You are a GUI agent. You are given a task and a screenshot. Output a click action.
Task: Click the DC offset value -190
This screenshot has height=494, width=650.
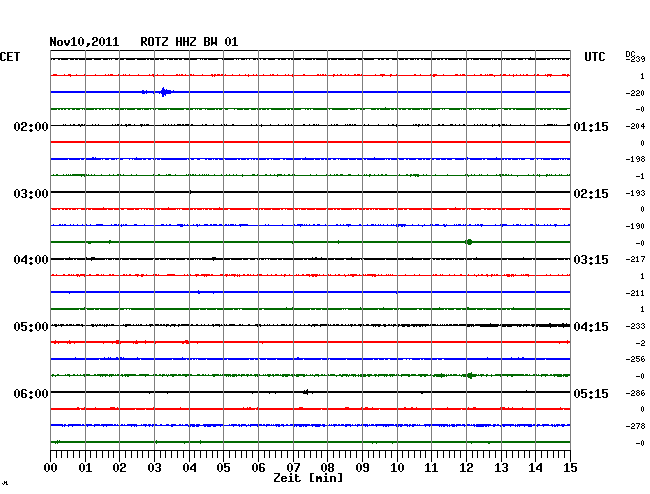click(635, 226)
